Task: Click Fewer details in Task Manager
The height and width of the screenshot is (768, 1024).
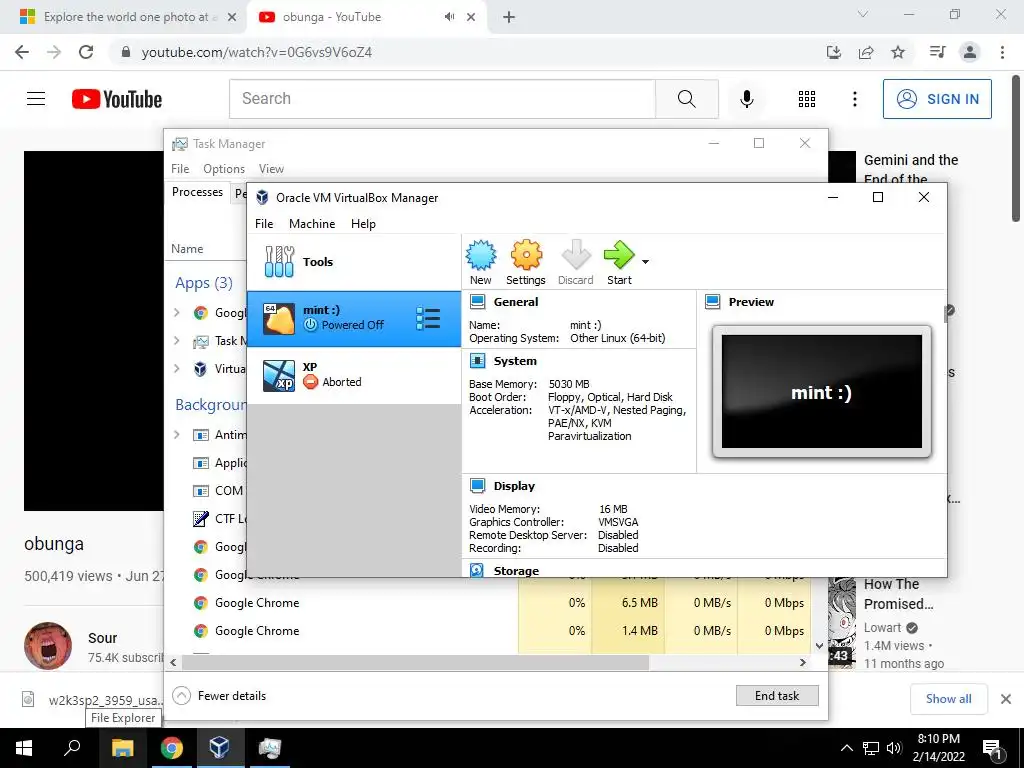Action: [x=219, y=696]
